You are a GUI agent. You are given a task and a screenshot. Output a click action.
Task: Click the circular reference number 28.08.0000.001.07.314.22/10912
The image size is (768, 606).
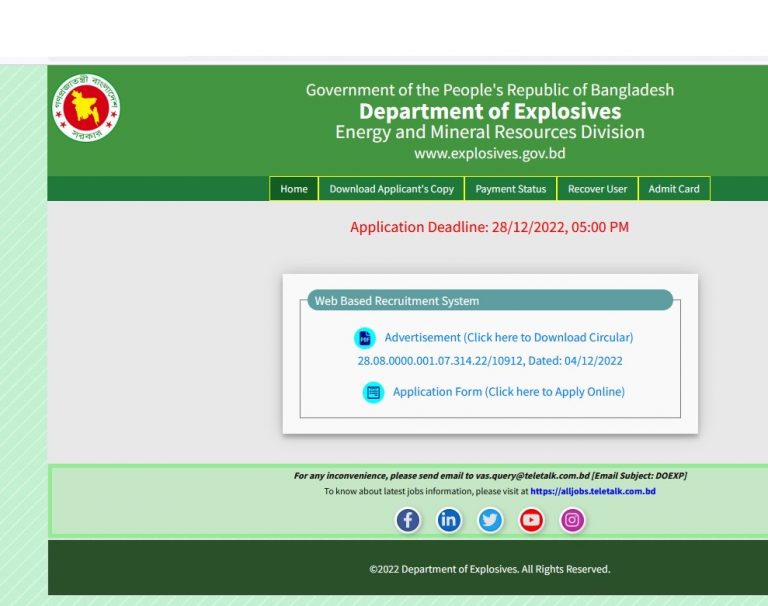point(440,361)
